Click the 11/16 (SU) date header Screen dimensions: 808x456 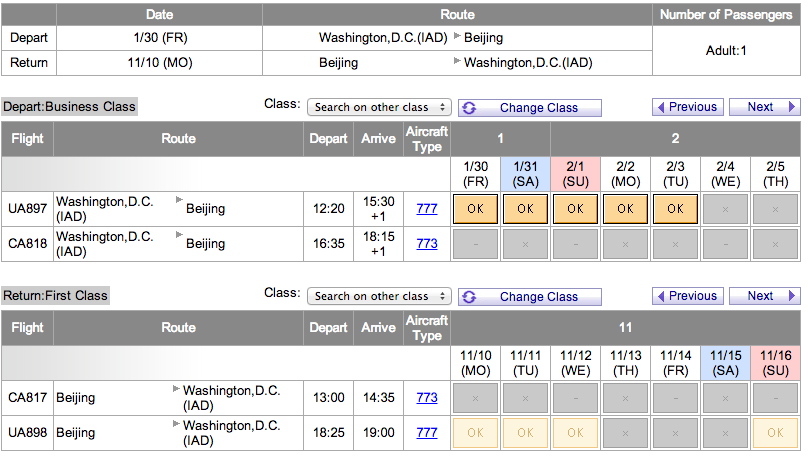tap(776, 363)
